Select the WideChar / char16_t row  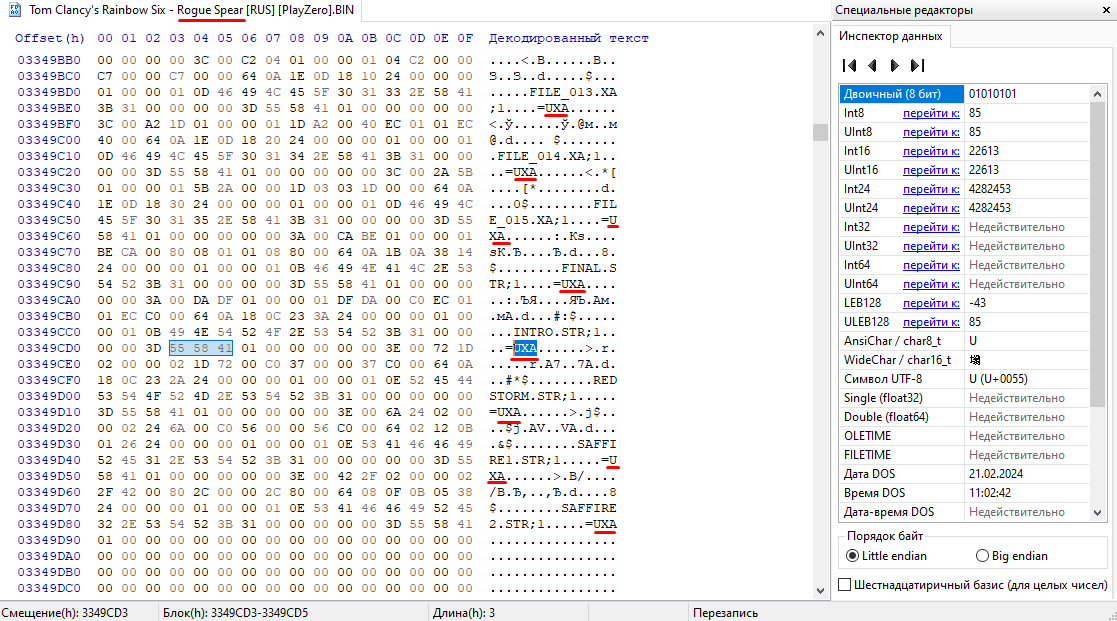tap(965, 360)
